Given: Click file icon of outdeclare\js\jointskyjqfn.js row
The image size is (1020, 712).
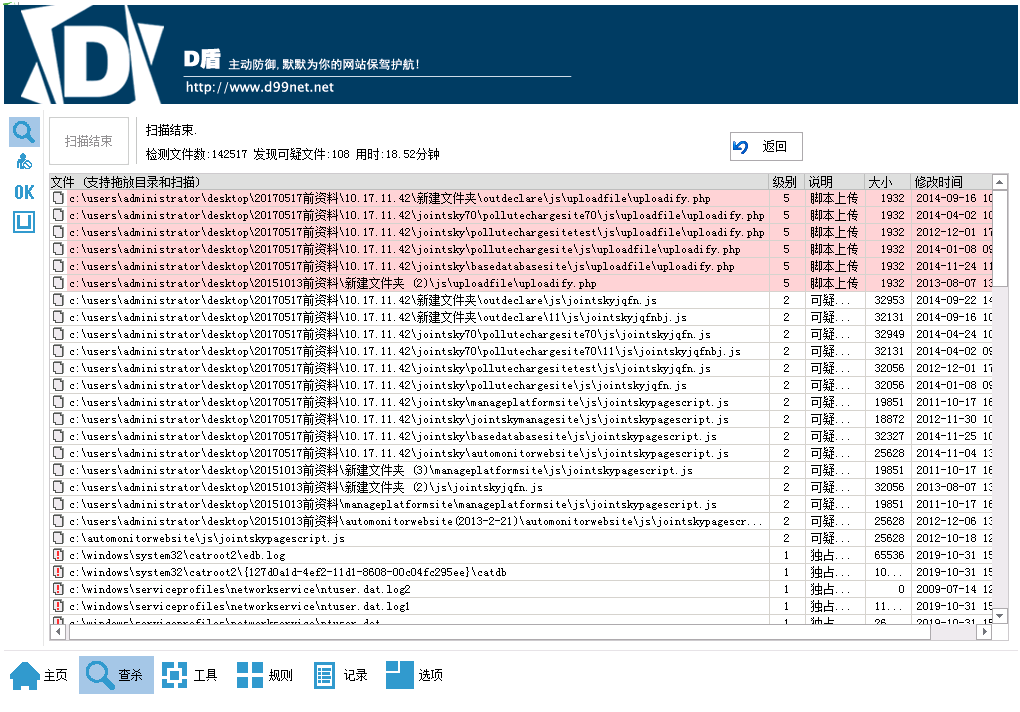Looking at the screenshot, I should click(58, 300).
